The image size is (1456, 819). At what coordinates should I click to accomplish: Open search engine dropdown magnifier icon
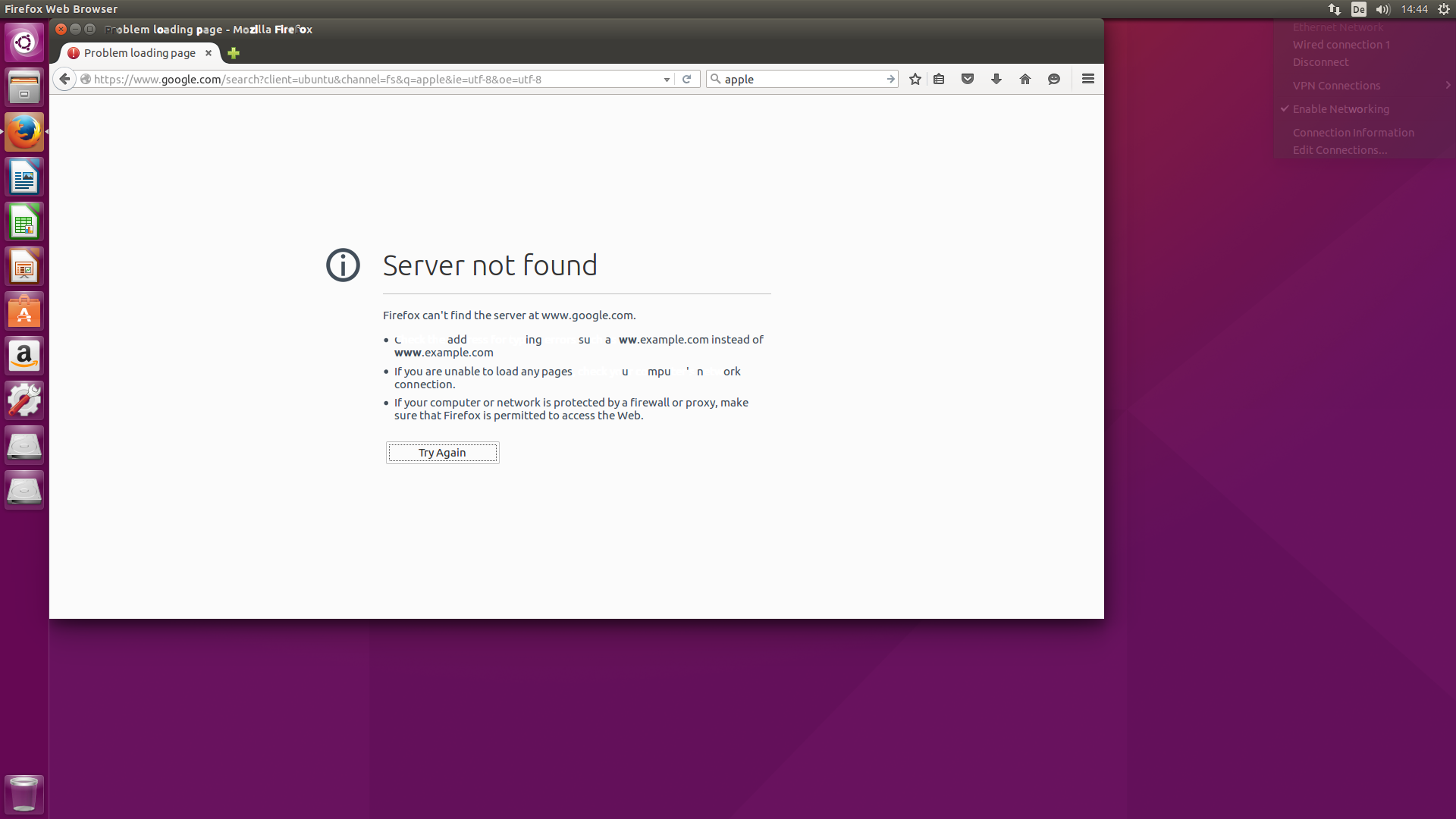pyautogui.click(x=715, y=79)
